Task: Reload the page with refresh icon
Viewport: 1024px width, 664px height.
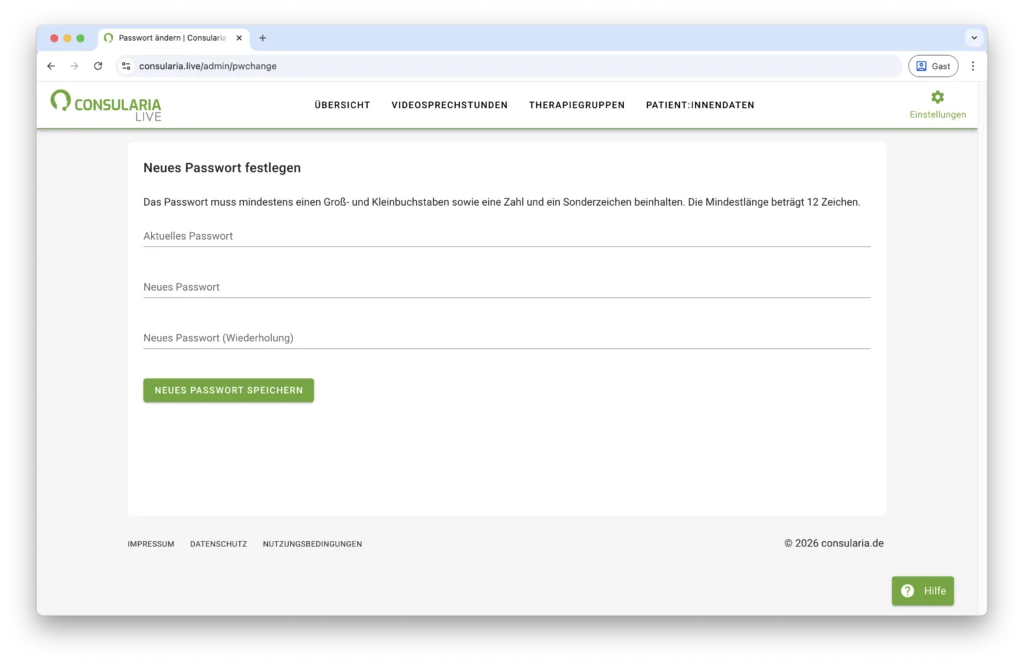Action: pos(98,66)
